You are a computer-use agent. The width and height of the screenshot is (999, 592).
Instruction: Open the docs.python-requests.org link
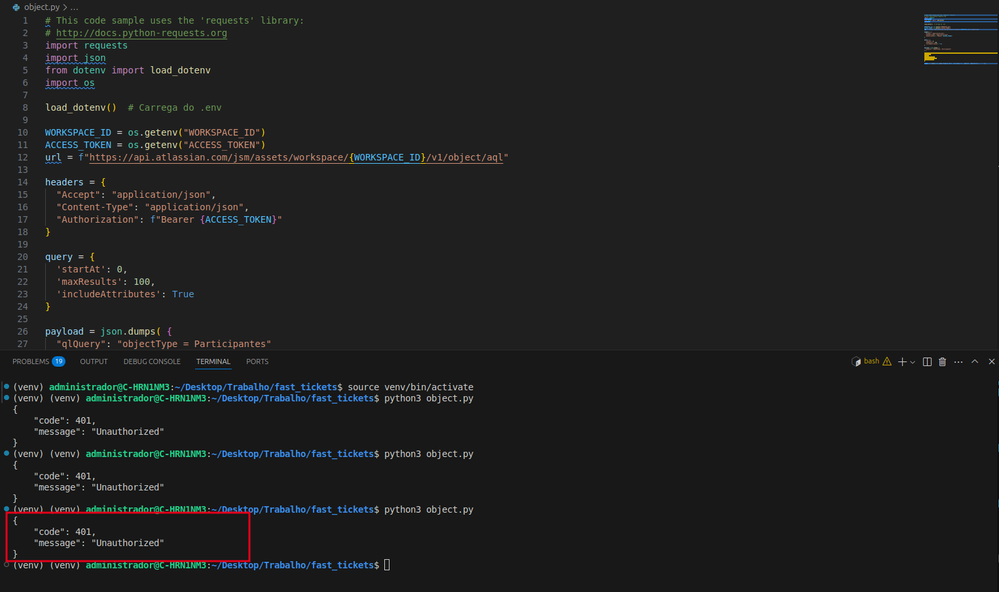[x=141, y=33]
